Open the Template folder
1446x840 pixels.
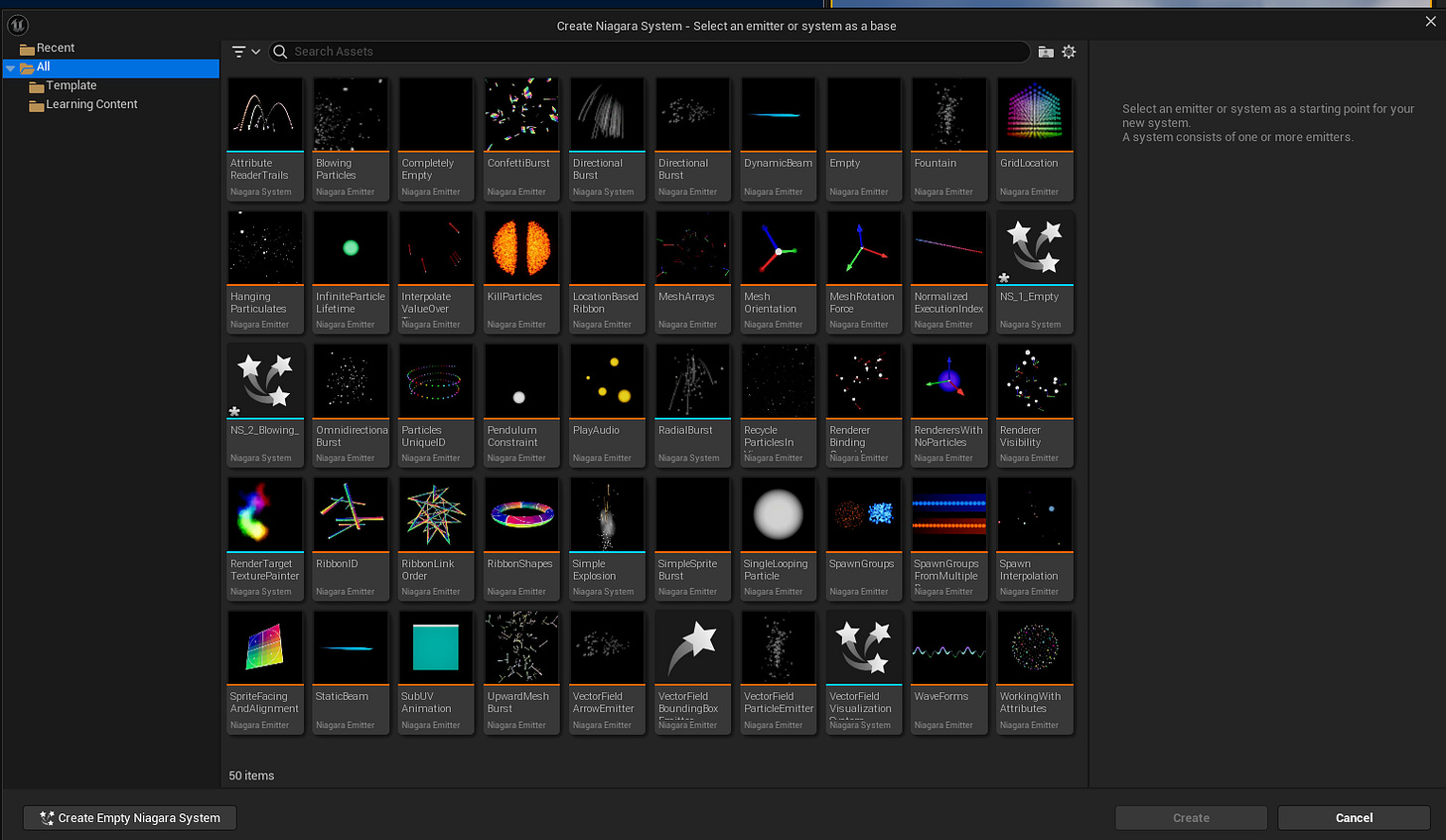pyautogui.click(x=64, y=85)
